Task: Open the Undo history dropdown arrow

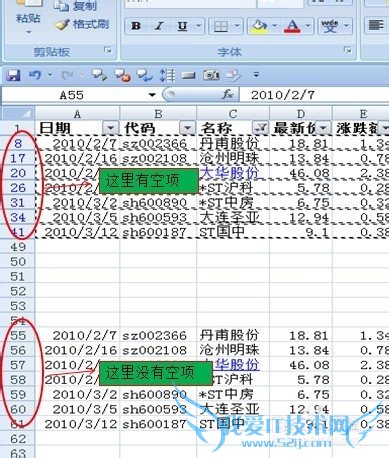Action: [50, 75]
